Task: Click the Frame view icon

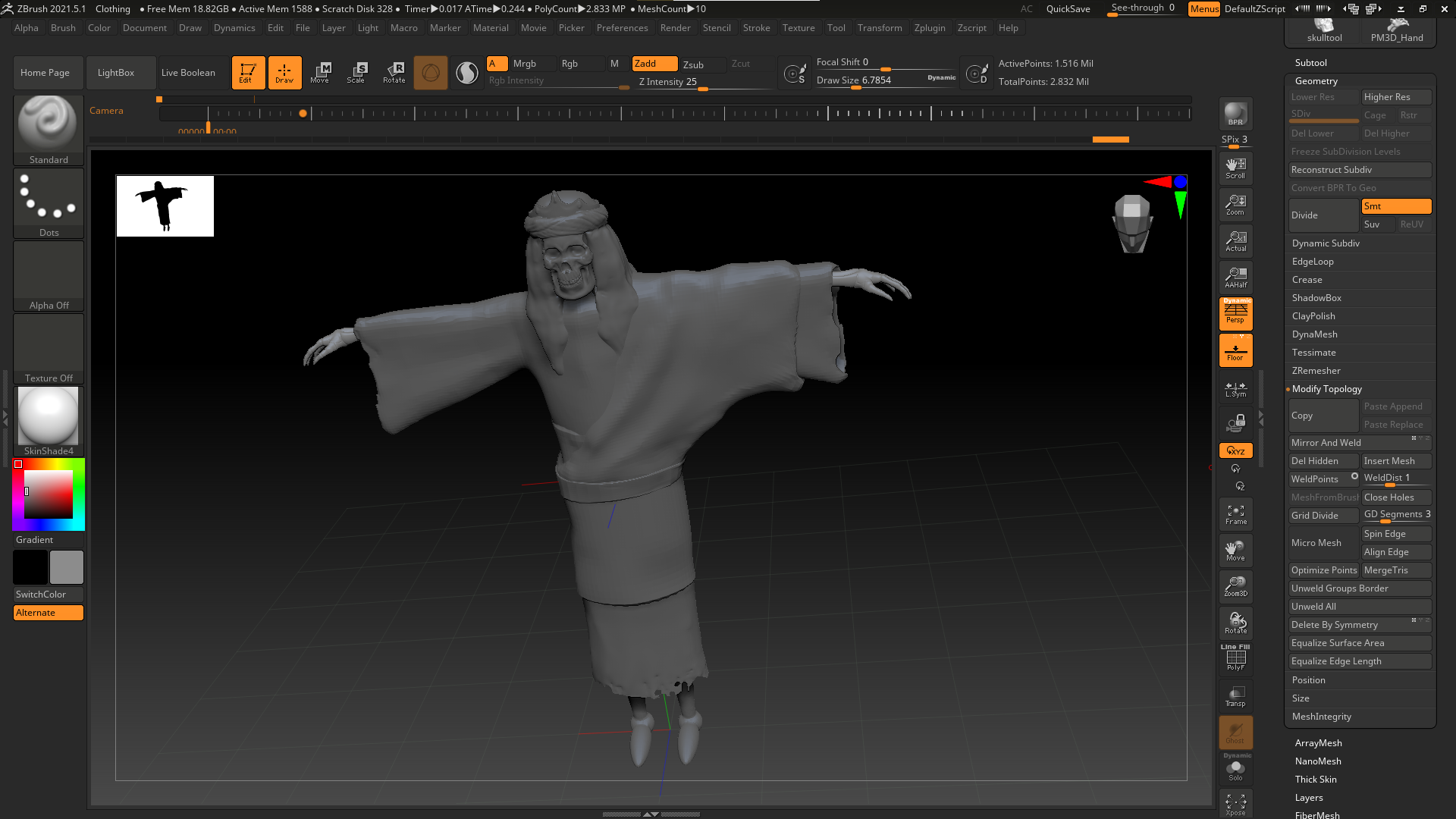Action: point(1235,514)
